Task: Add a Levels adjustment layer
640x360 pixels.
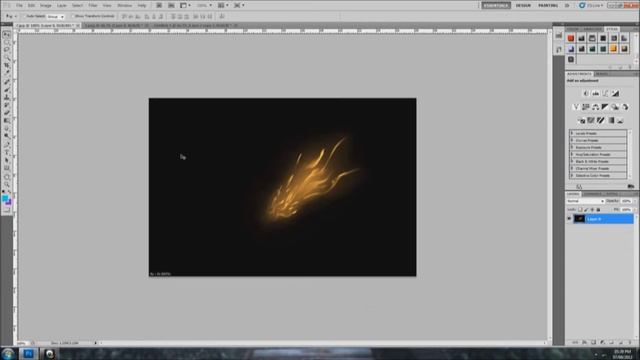Action: tap(596, 93)
